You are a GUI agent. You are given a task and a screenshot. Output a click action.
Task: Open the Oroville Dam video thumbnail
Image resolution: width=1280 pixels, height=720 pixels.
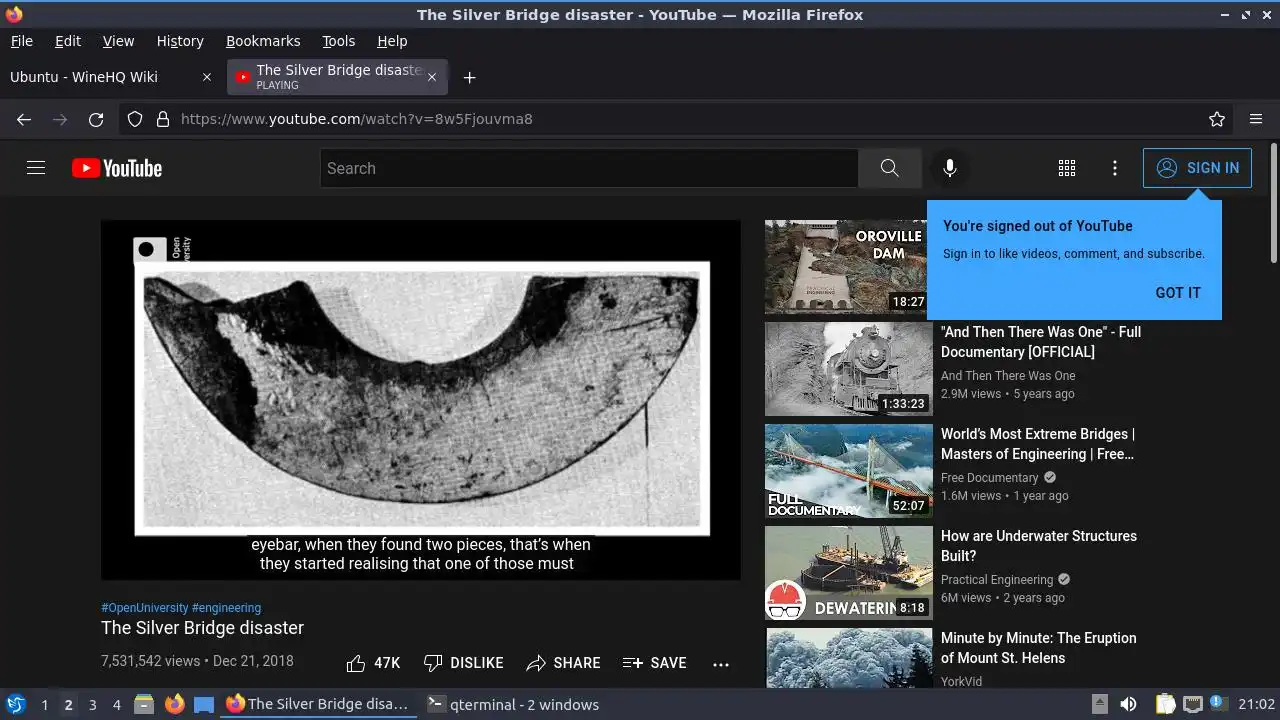849,267
